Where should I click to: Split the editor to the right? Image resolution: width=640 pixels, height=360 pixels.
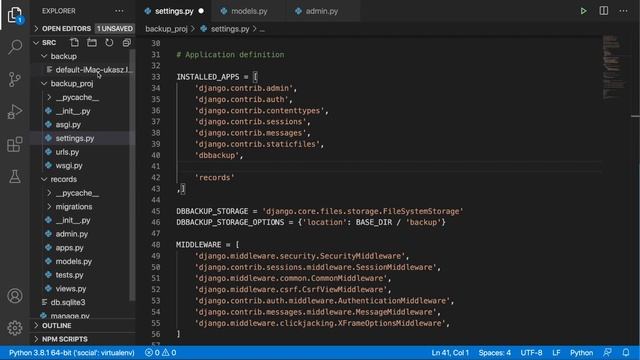click(x=604, y=11)
